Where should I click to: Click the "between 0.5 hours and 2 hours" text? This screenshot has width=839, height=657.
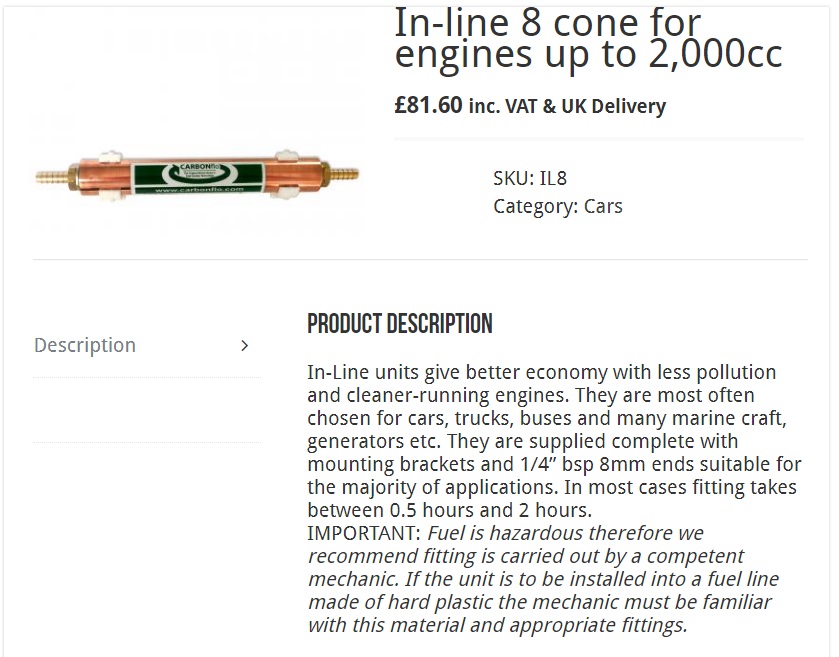[449, 510]
